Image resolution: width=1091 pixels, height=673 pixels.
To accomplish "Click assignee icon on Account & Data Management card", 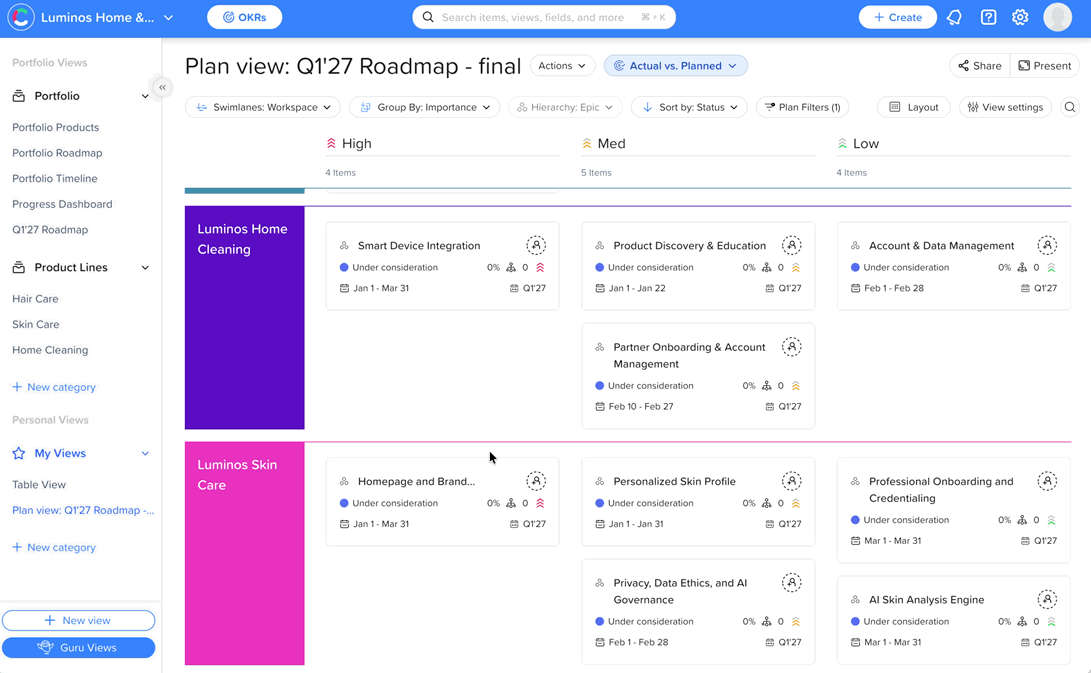I will point(1046,245).
